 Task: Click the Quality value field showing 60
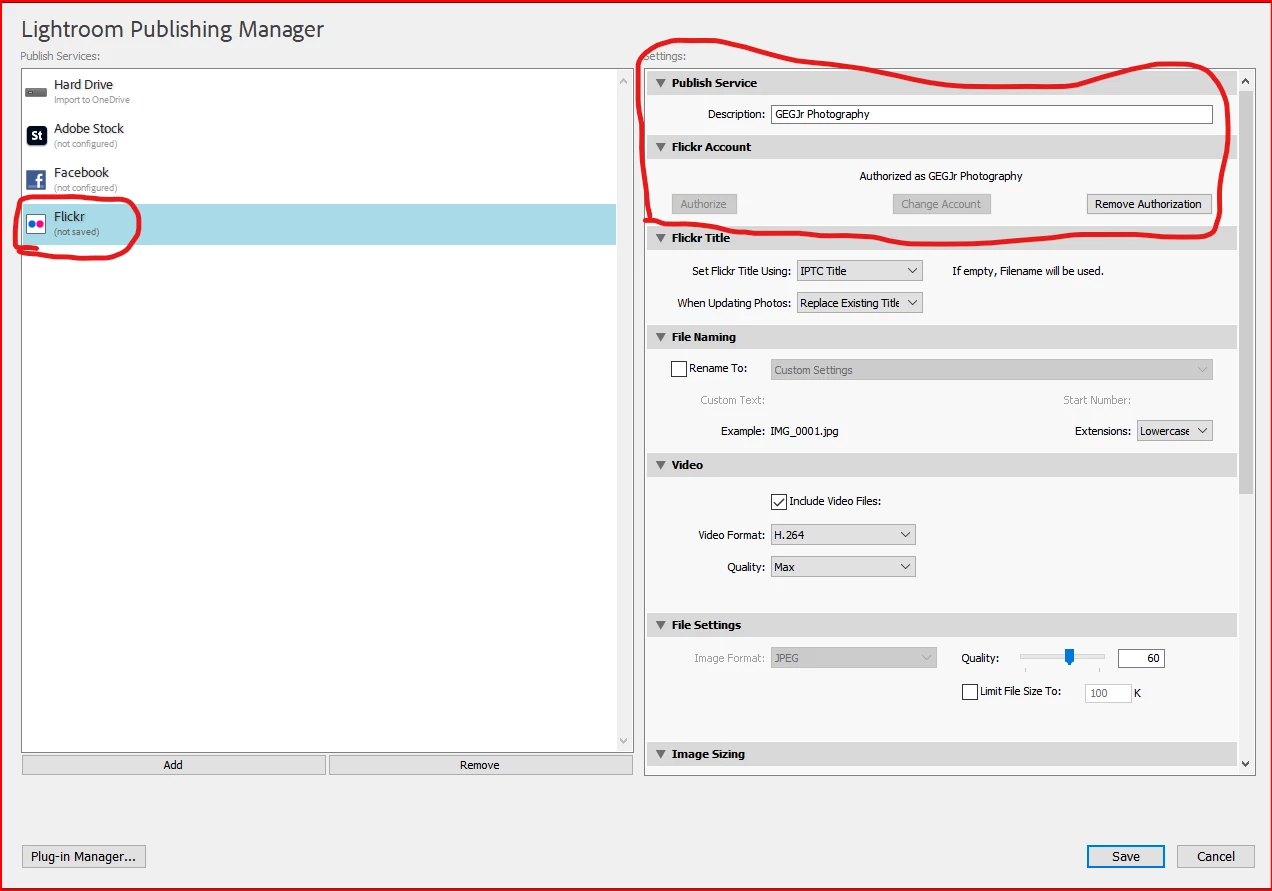pos(1141,658)
